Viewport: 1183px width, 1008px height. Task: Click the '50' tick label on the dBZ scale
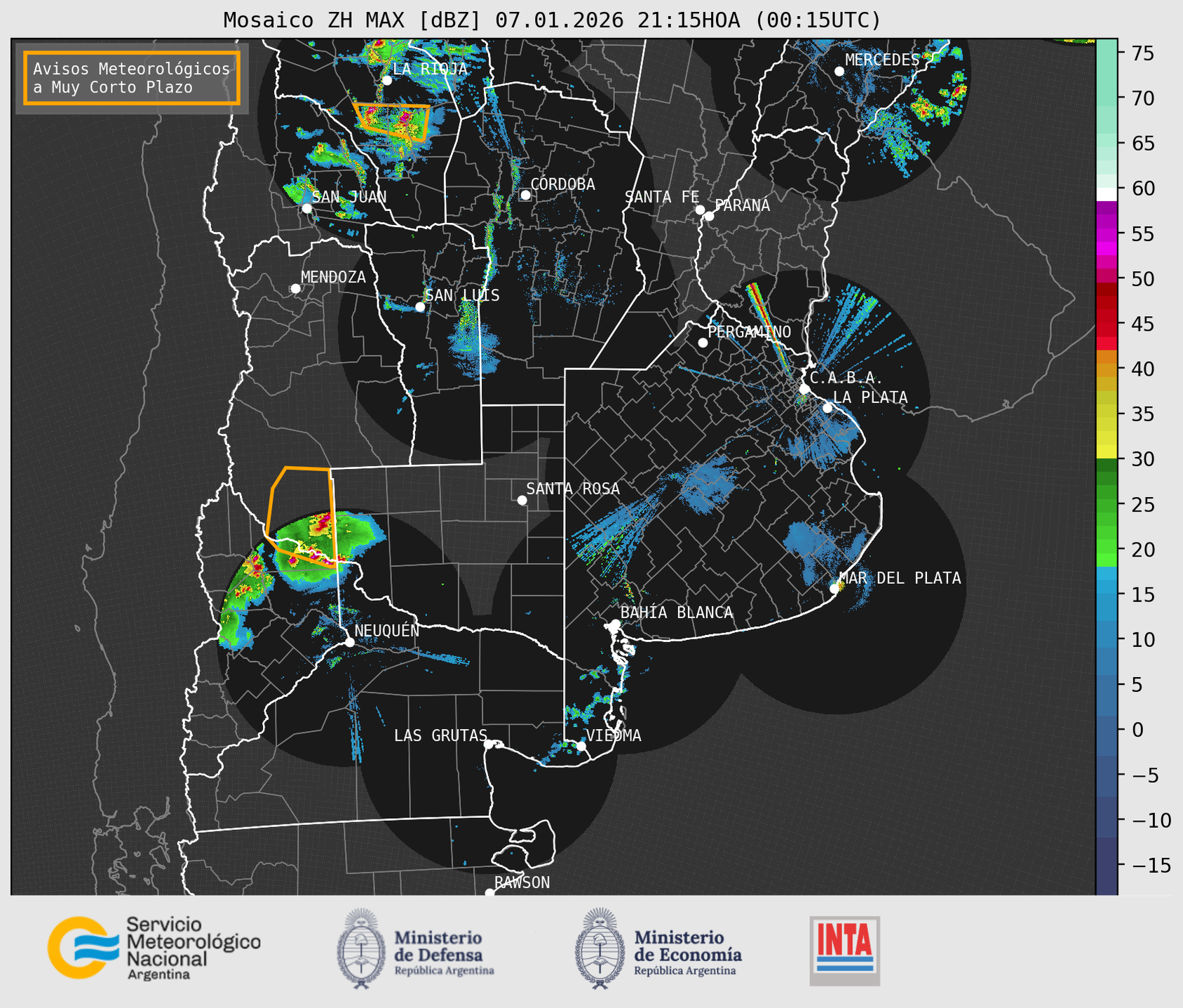(1142, 279)
